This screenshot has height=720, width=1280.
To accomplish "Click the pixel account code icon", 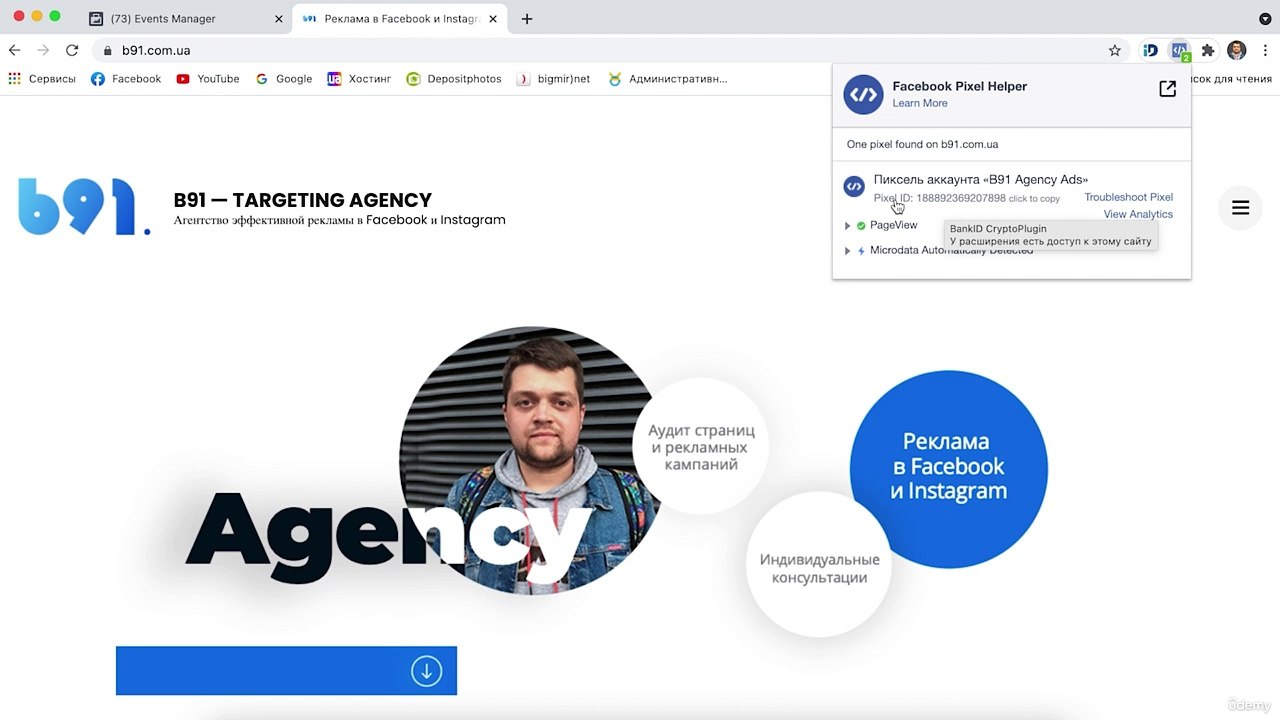I will pyautogui.click(x=854, y=187).
